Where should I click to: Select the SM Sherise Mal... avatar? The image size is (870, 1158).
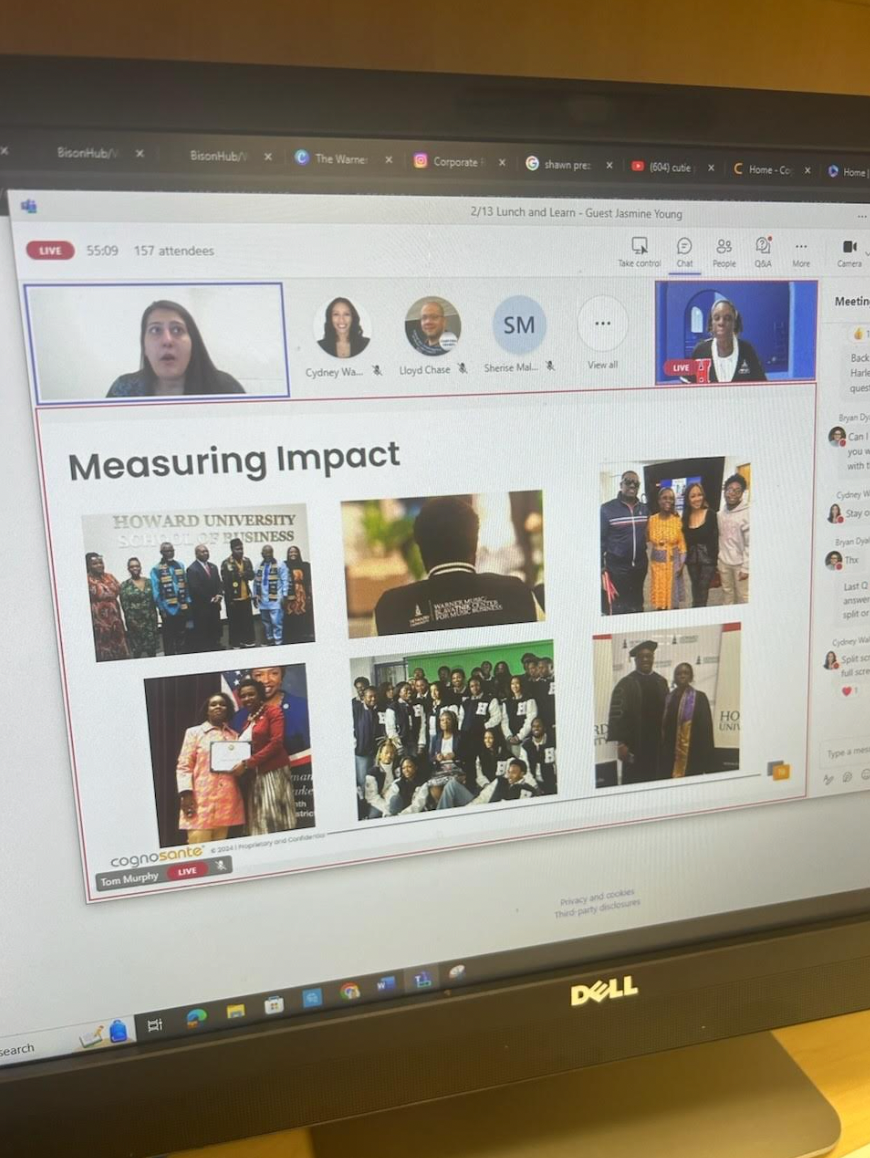coord(519,325)
